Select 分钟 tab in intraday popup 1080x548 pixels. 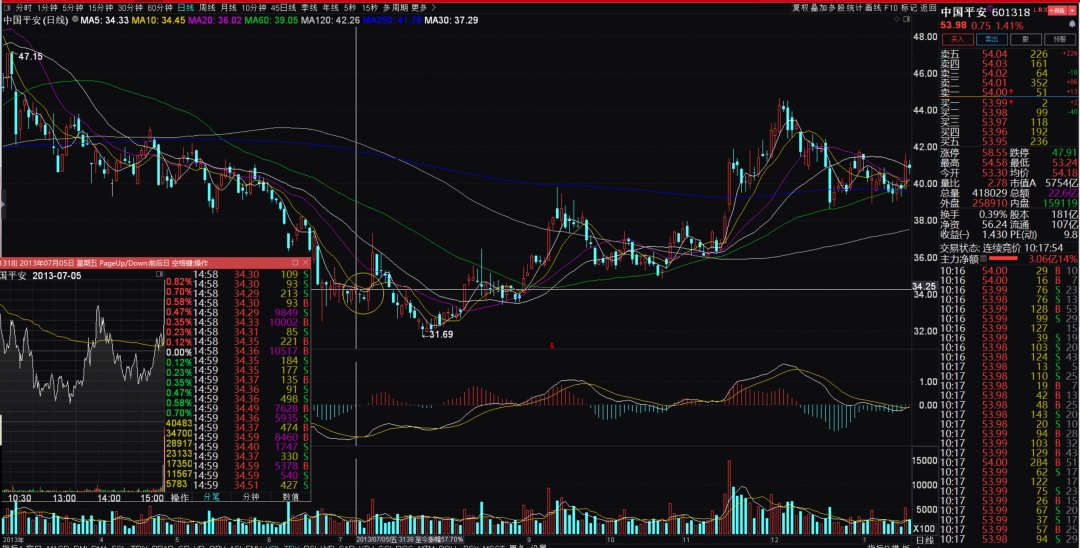[x=251, y=496]
